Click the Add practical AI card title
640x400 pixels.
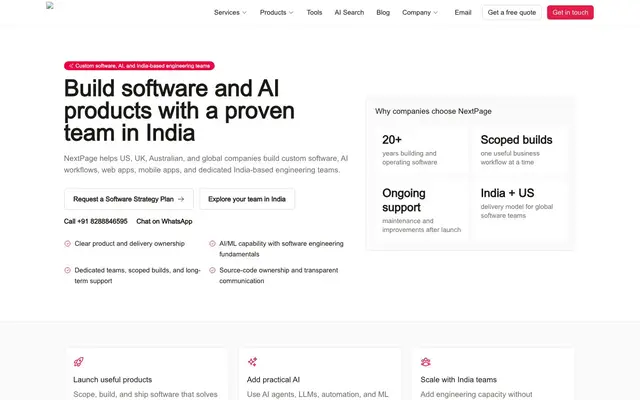(273, 380)
